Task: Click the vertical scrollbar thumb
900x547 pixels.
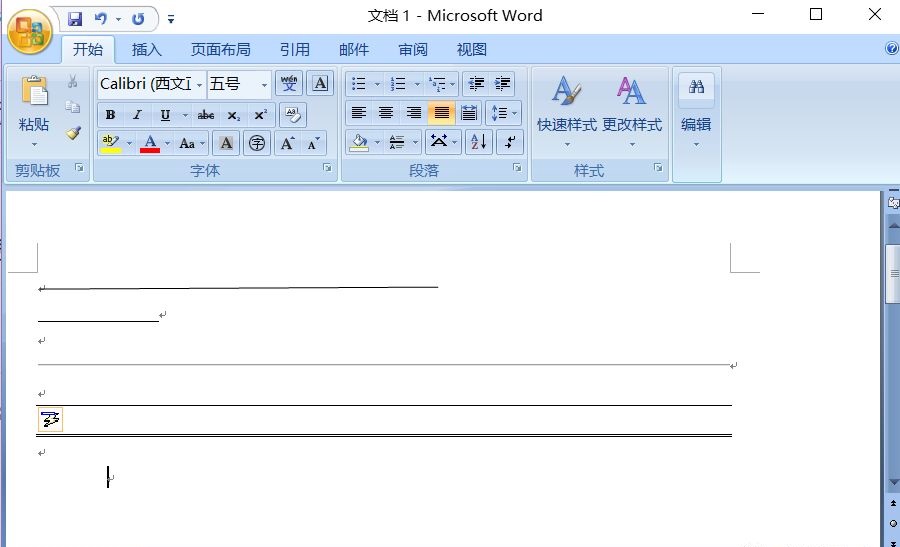Action: (892, 270)
